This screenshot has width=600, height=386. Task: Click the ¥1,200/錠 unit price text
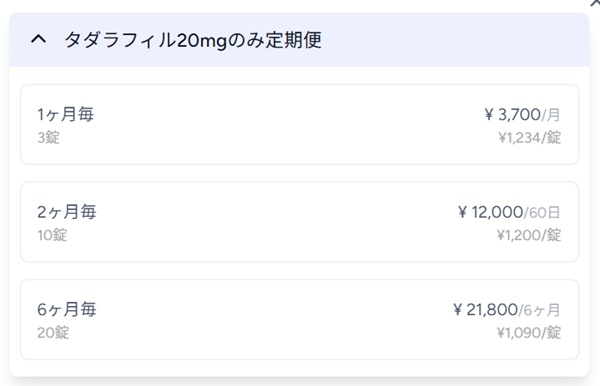529,235
